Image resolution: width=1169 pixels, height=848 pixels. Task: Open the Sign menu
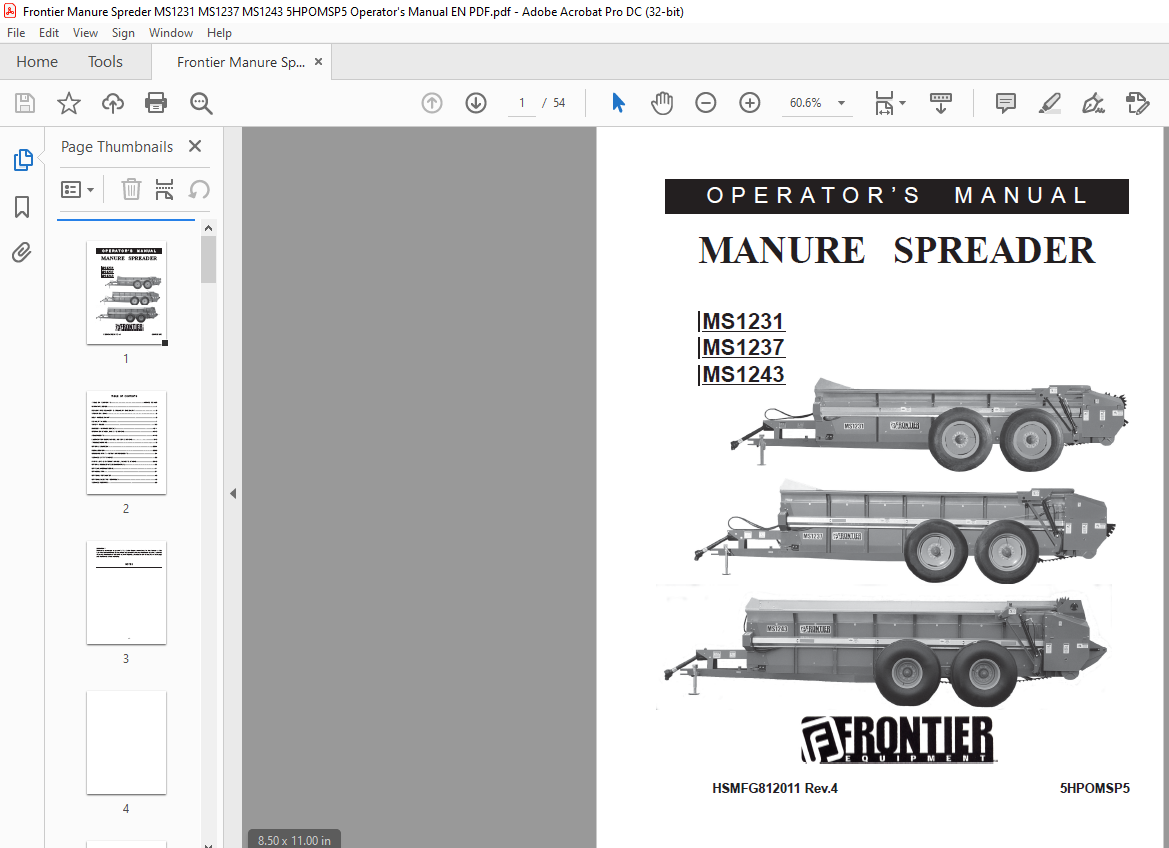(x=123, y=33)
